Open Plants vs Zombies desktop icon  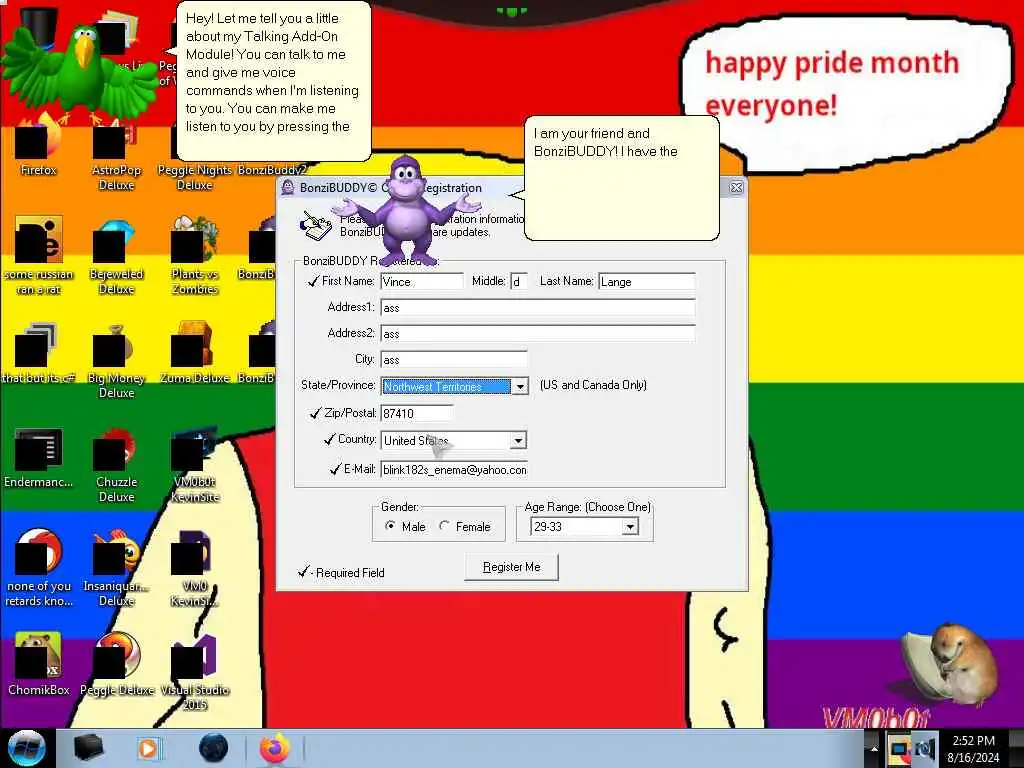tap(195, 256)
